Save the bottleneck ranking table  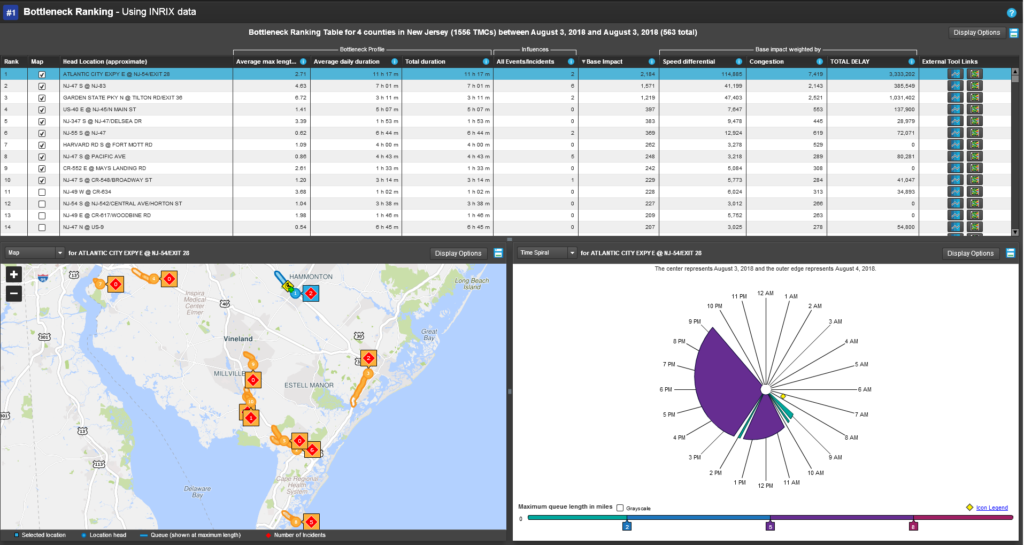tap(1014, 33)
